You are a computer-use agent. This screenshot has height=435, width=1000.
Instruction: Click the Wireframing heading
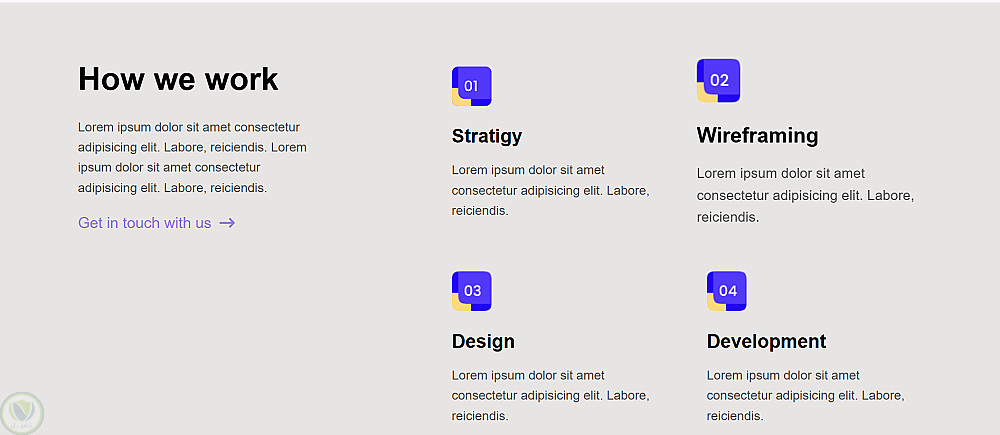(757, 135)
